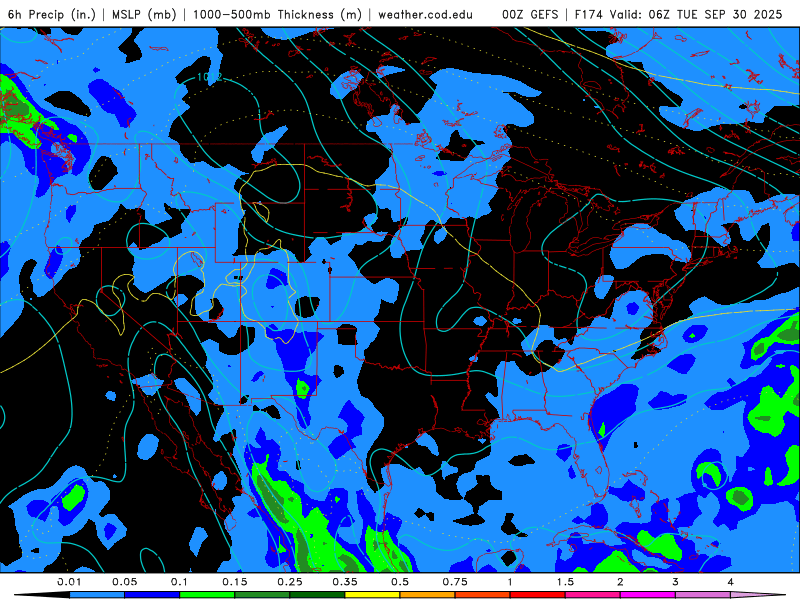Click the 0.25 colorbar tick label

click(x=290, y=582)
